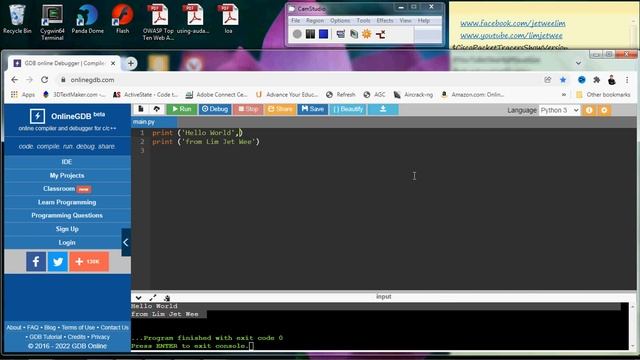Open the Chrome three-dot menu
Viewport: 640px width, 360px height.
coord(627,80)
